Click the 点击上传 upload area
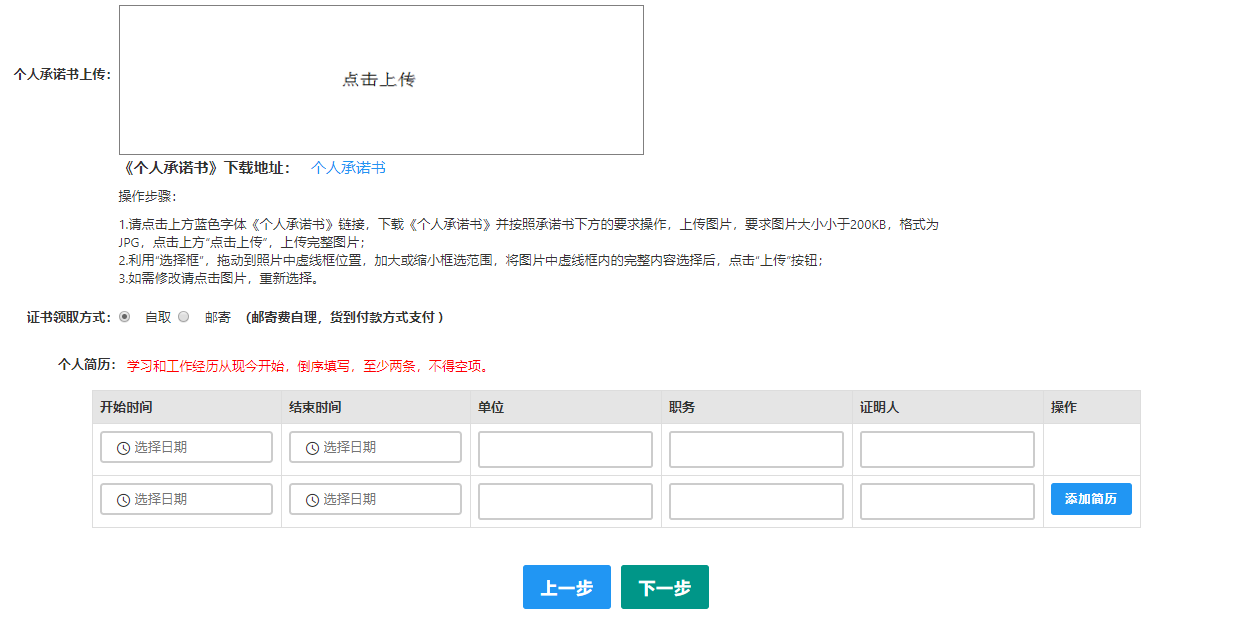The height and width of the screenshot is (619, 1237). (380, 80)
